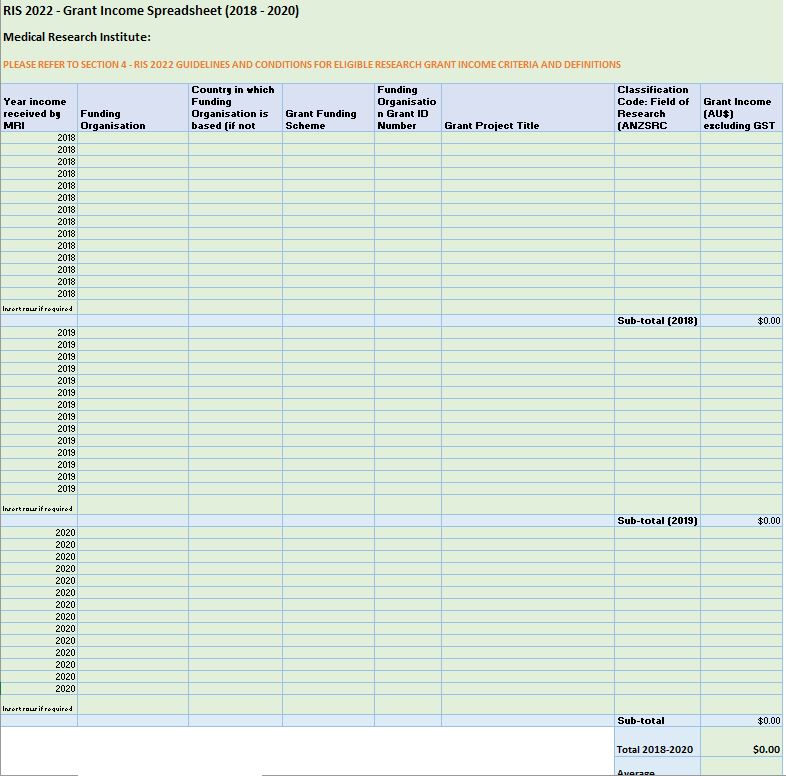Image resolution: width=786 pixels, height=776 pixels.
Task: Click the "Total 2018-2020" label cell
Action: (658, 742)
